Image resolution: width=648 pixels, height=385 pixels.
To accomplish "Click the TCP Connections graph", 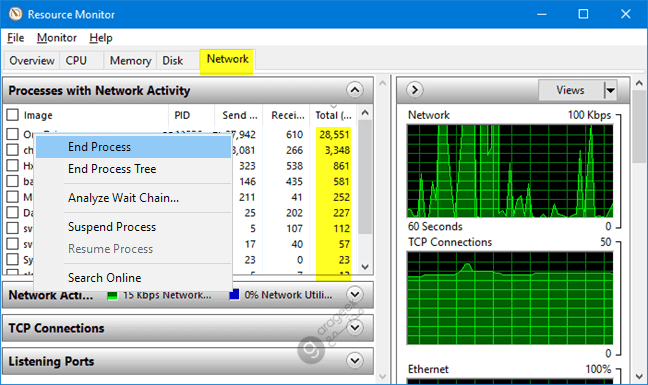I will click(510, 298).
